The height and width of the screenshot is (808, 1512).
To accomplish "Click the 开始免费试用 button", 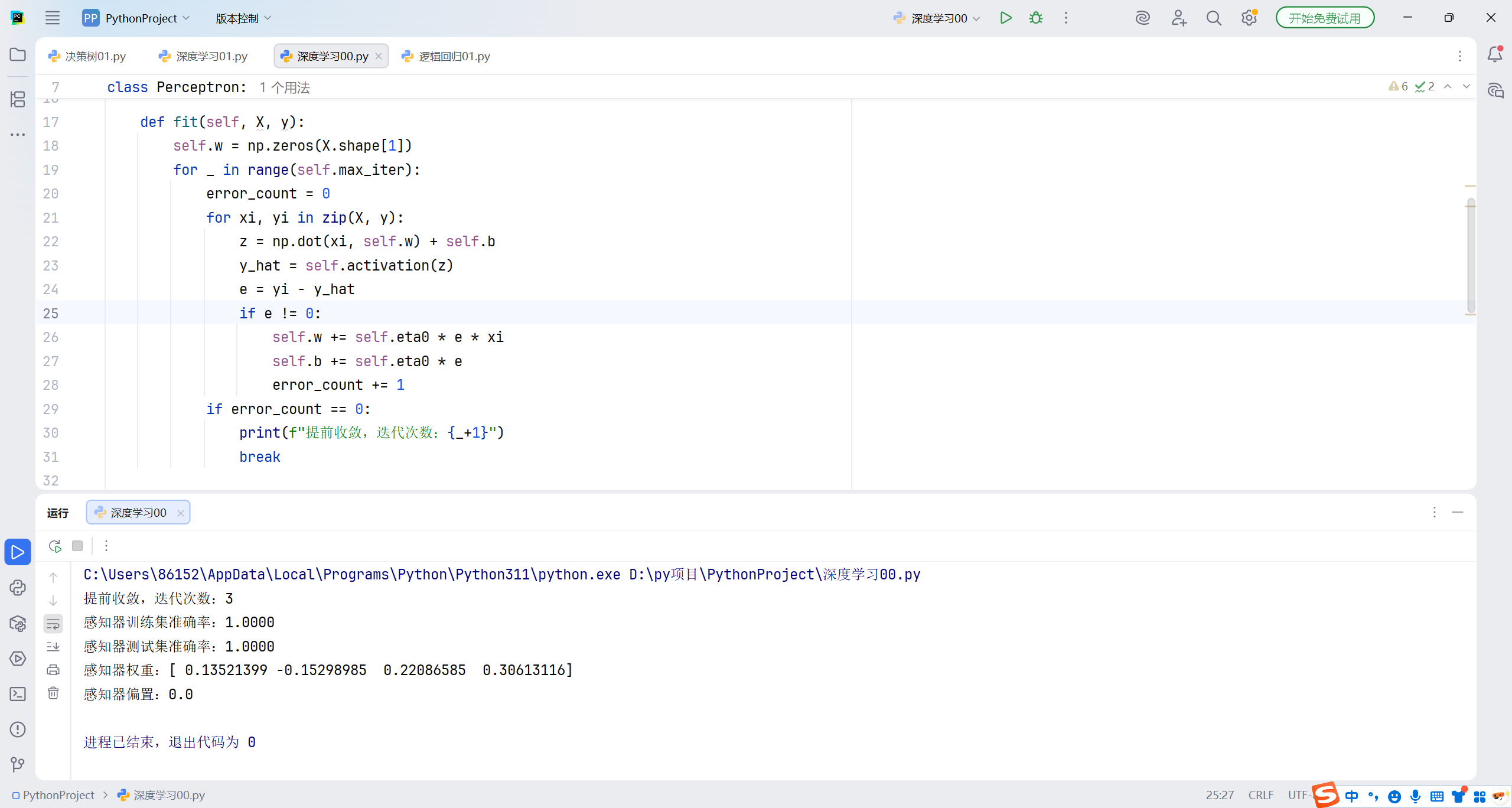I will tap(1324, 18).
